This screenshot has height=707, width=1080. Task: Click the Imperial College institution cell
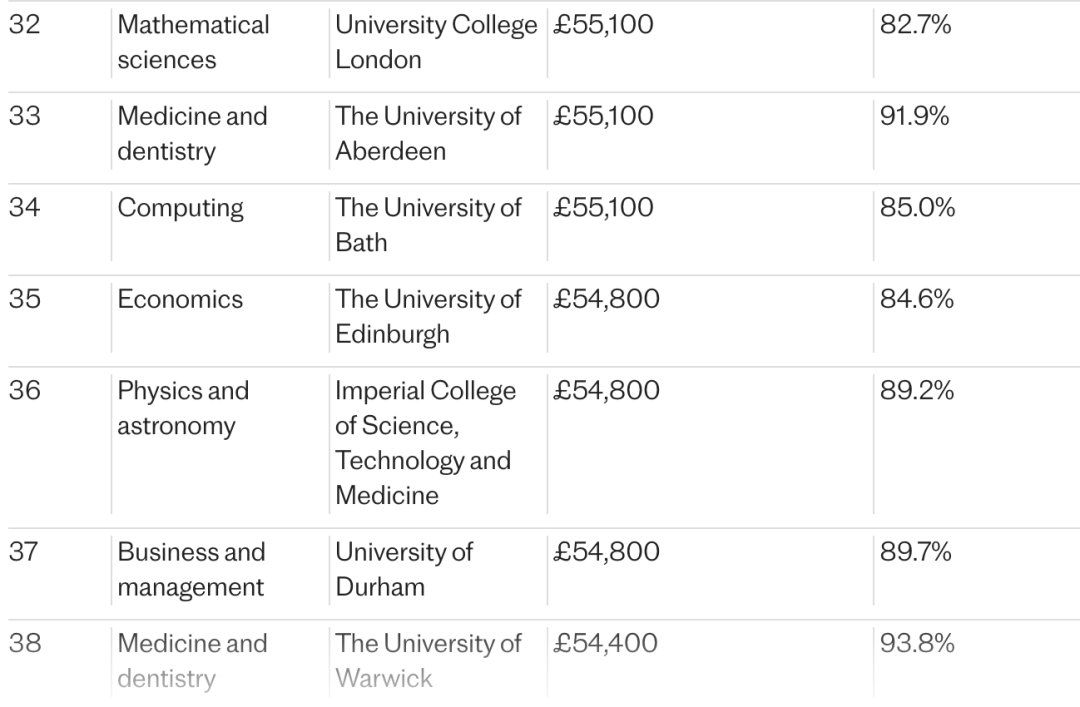425,443
